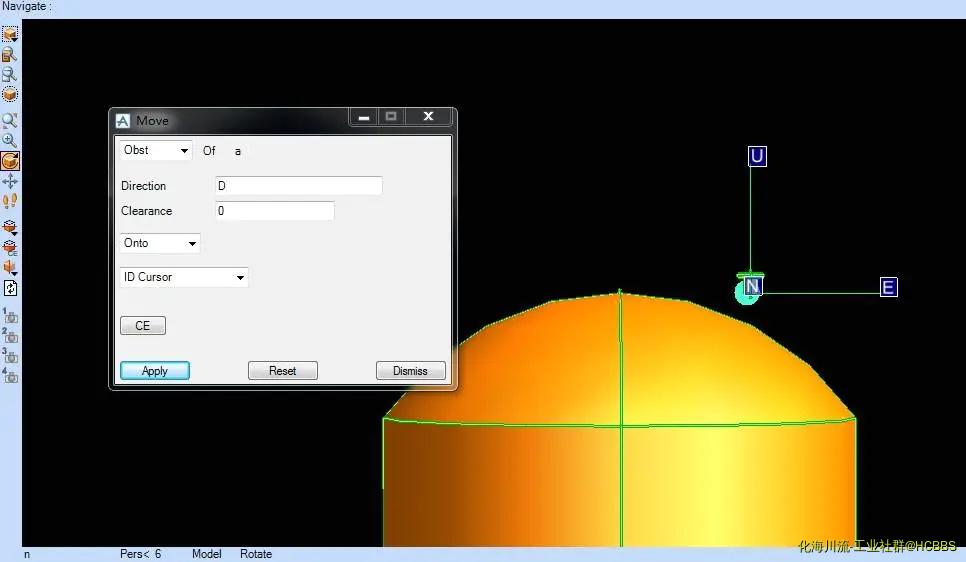Click the magnifier with plus Zoom In icon
The image size is (966, 562).
[x=10, y=141]
